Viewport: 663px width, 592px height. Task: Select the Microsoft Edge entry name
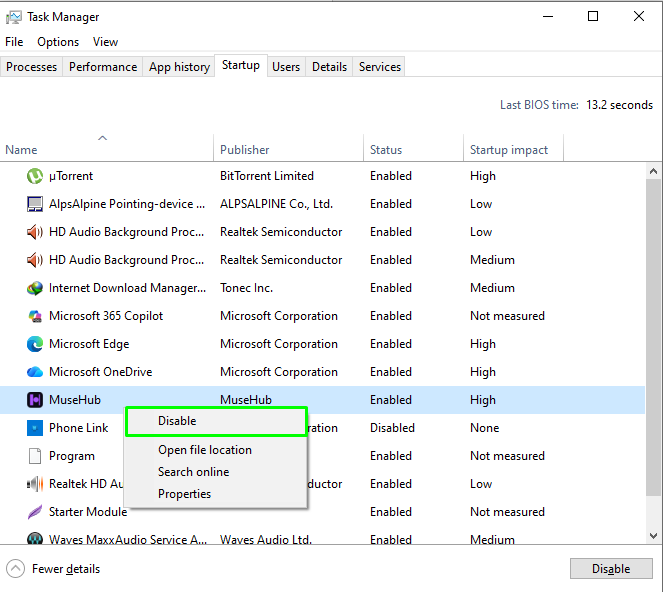click(x=89, y=344)
